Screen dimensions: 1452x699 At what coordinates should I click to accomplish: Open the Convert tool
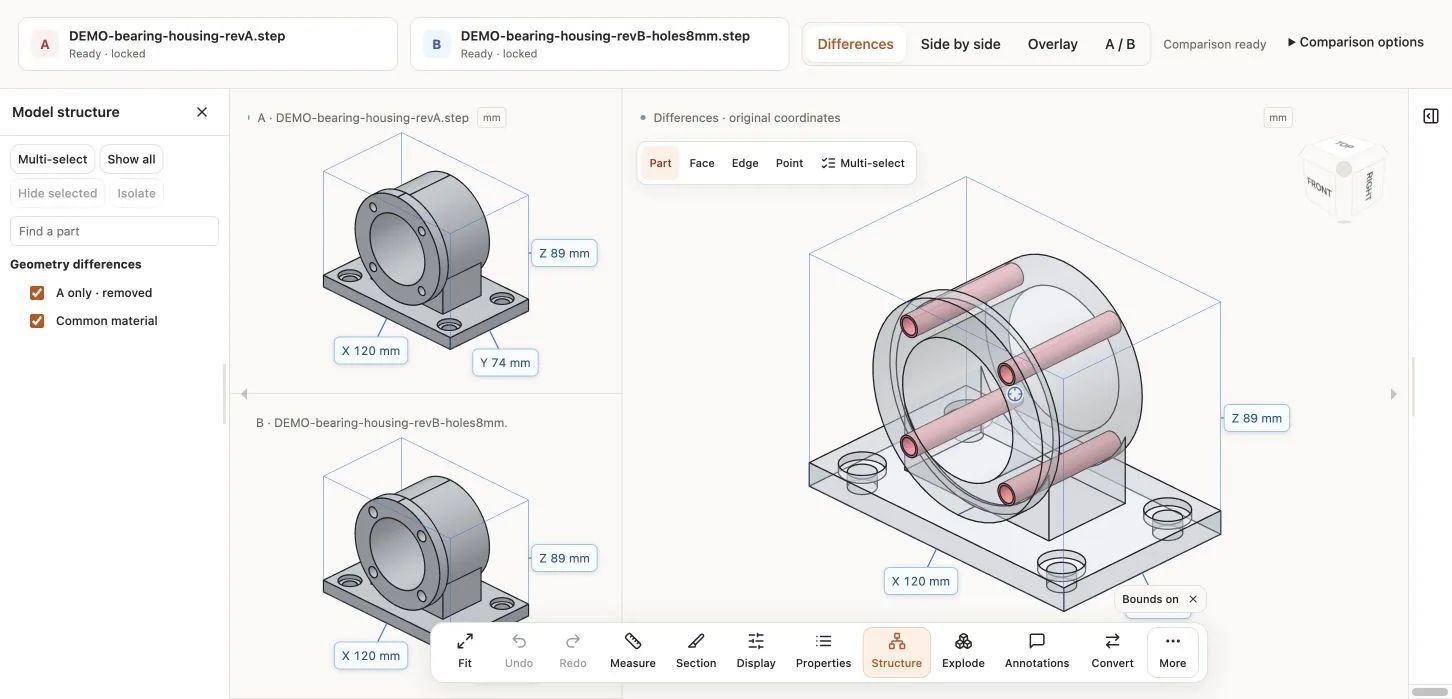[x=1112, y=651]
